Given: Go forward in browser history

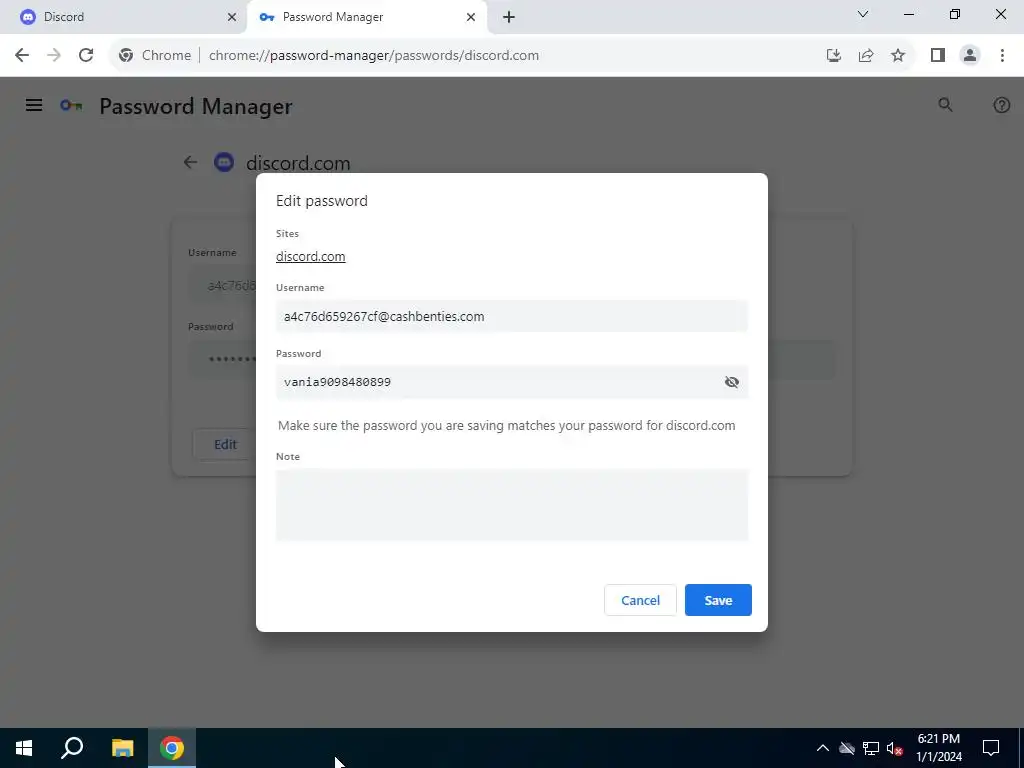Looking at the screenshot, I should pos(54,56).
